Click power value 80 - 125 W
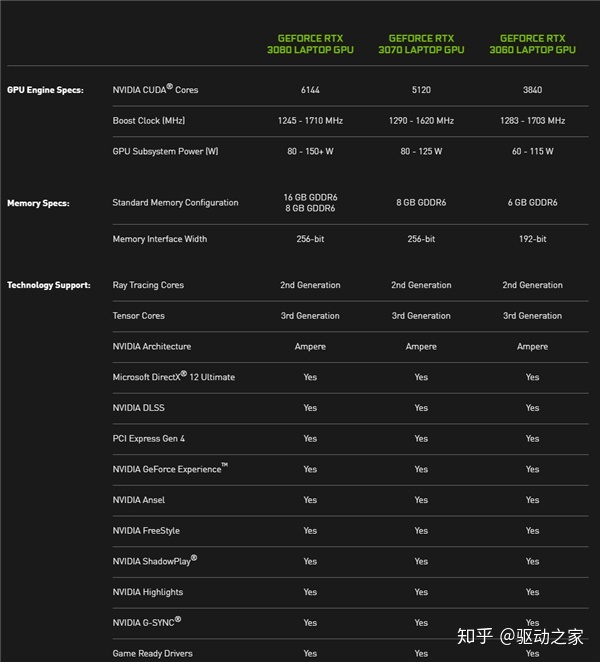600x662 pixels. click(x=421, y=151)
